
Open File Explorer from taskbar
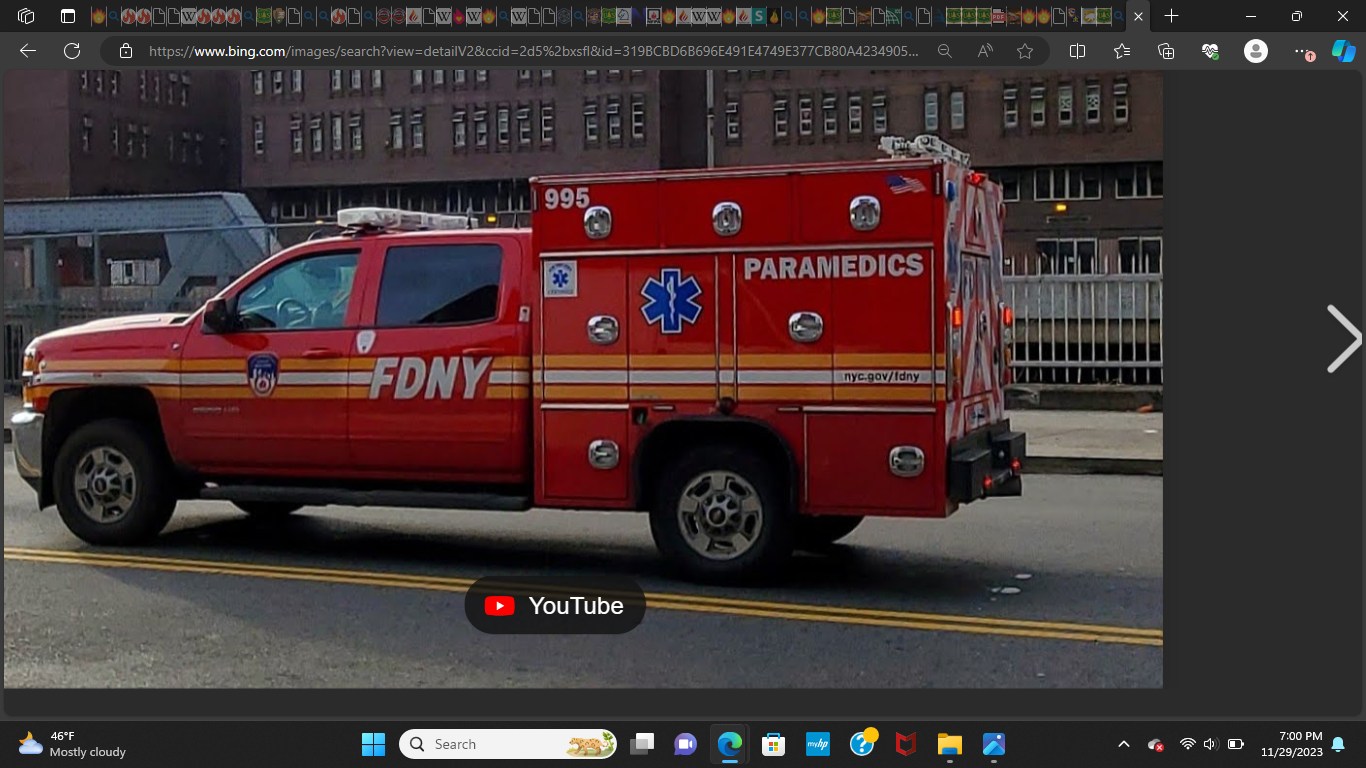[x=949, y=744]
